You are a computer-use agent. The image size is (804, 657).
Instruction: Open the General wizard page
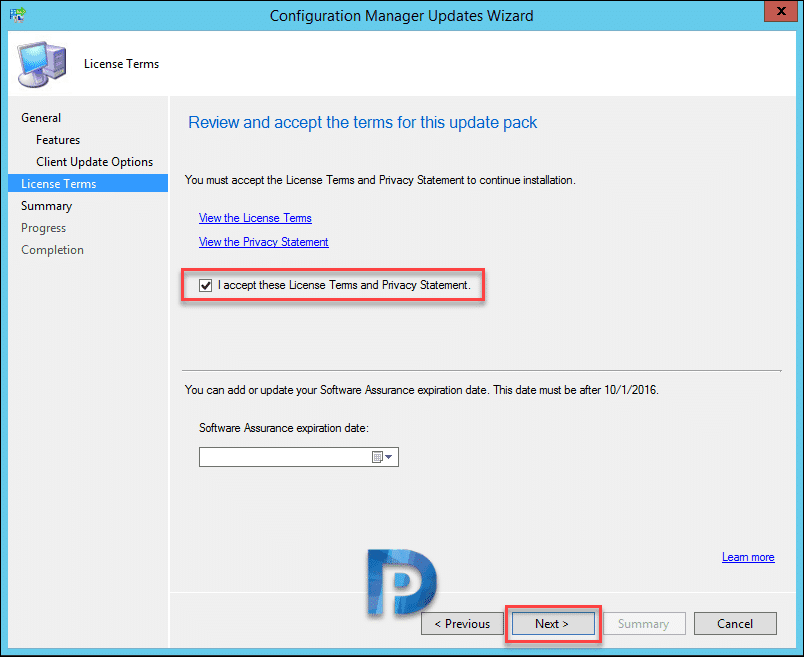point(41,118)
